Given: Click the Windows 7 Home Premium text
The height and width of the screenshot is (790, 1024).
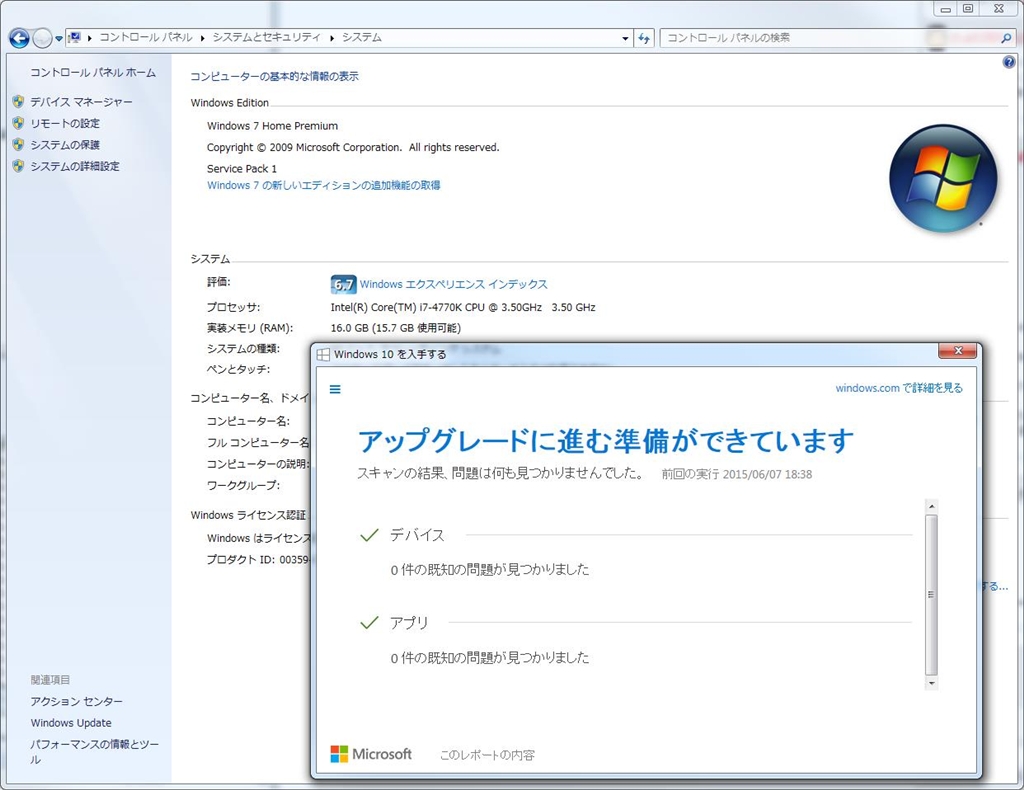Looking at the screenshot, I should coord(272,126).
